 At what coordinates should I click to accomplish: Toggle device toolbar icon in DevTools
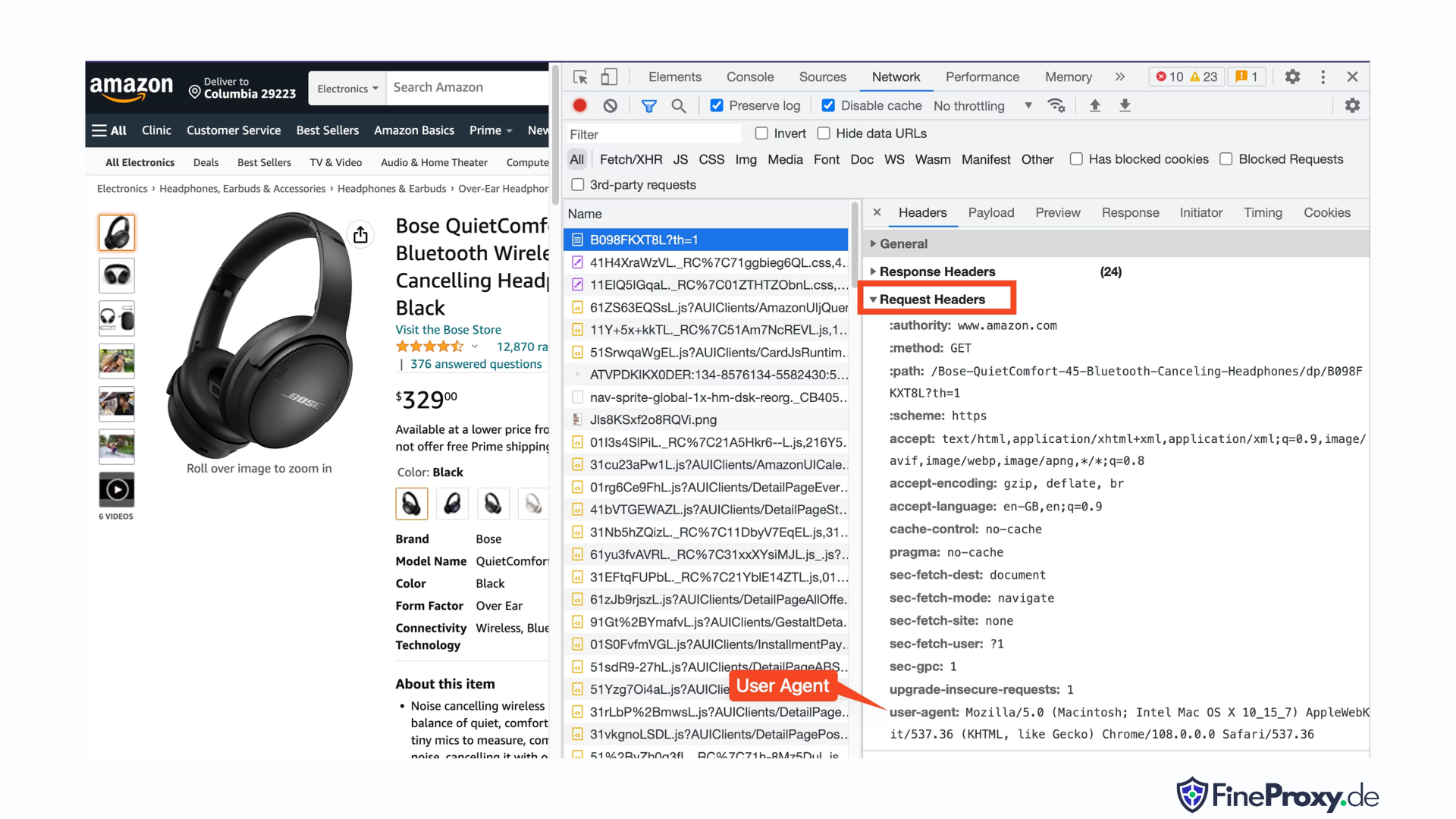pos(609,77)
